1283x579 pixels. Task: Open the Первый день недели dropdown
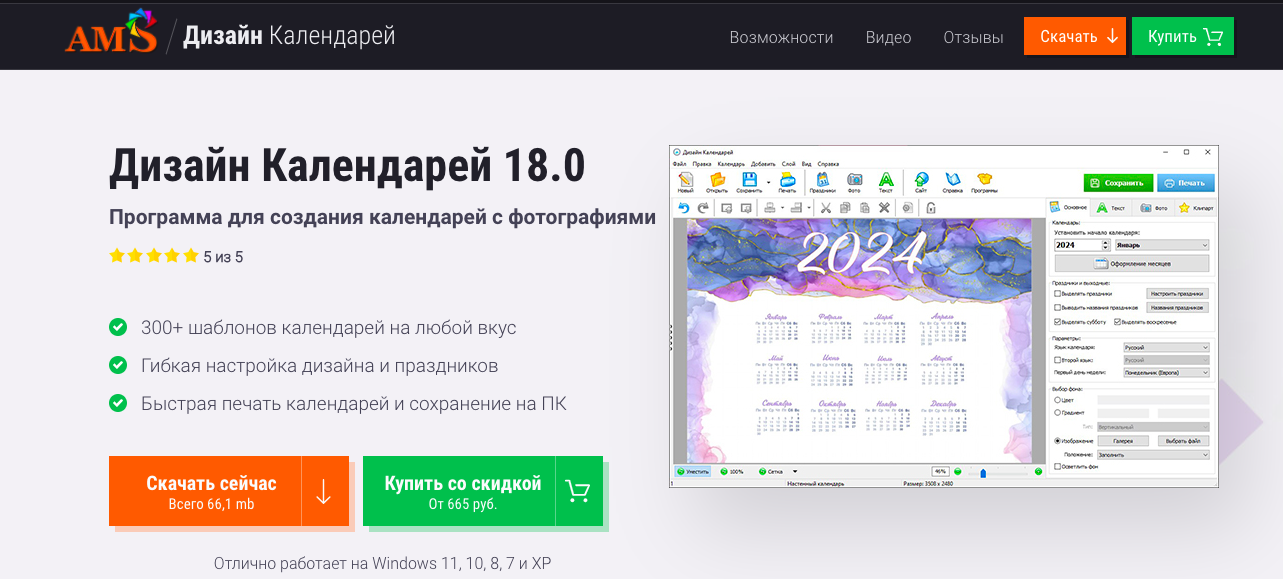pos(1165,372)
